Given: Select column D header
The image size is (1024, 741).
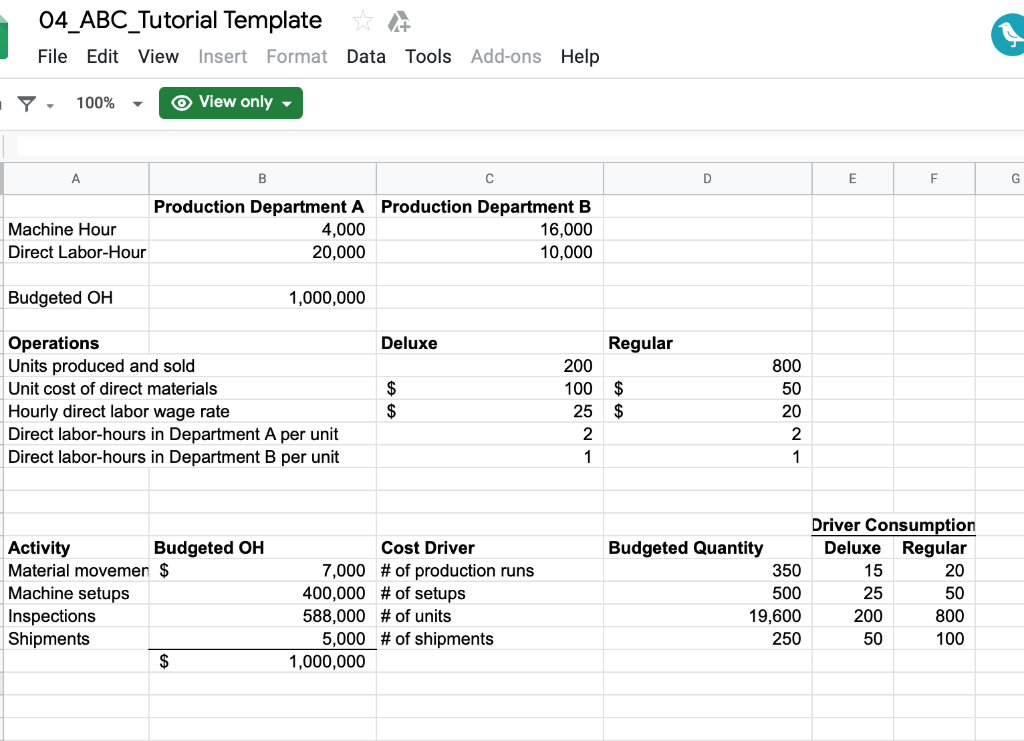Looking at the screenshot, I should (x=707, y=179).
